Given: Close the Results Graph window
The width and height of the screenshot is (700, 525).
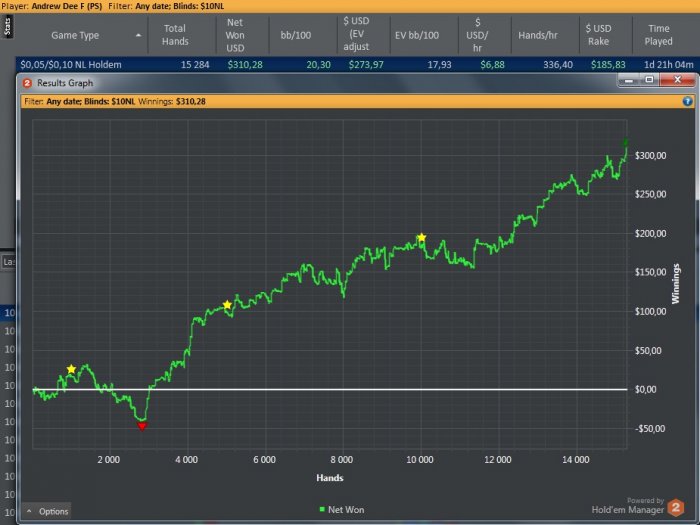Looking at the screenshot, I should coord(678,80).
